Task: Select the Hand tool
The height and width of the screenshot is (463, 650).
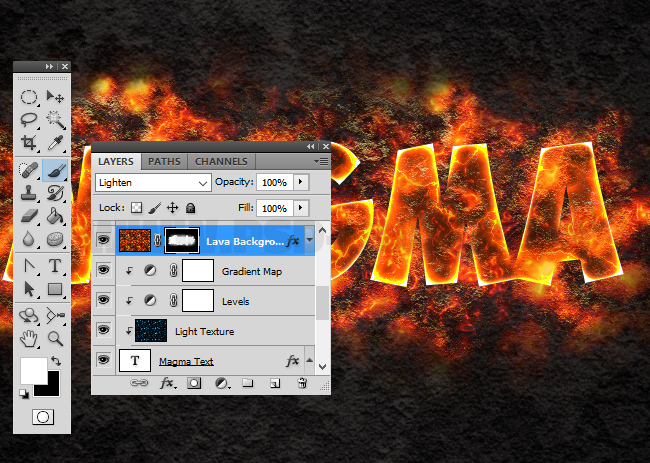Action: [x=29, y=339]
